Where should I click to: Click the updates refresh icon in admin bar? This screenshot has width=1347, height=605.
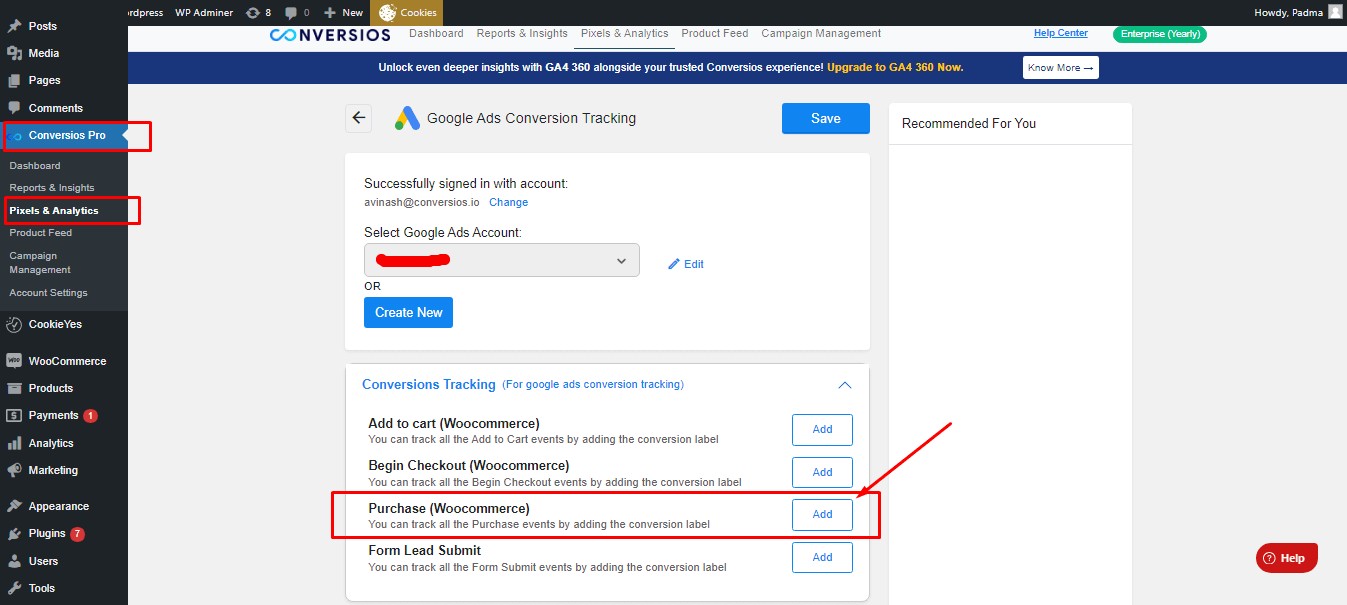click(253, 12)
